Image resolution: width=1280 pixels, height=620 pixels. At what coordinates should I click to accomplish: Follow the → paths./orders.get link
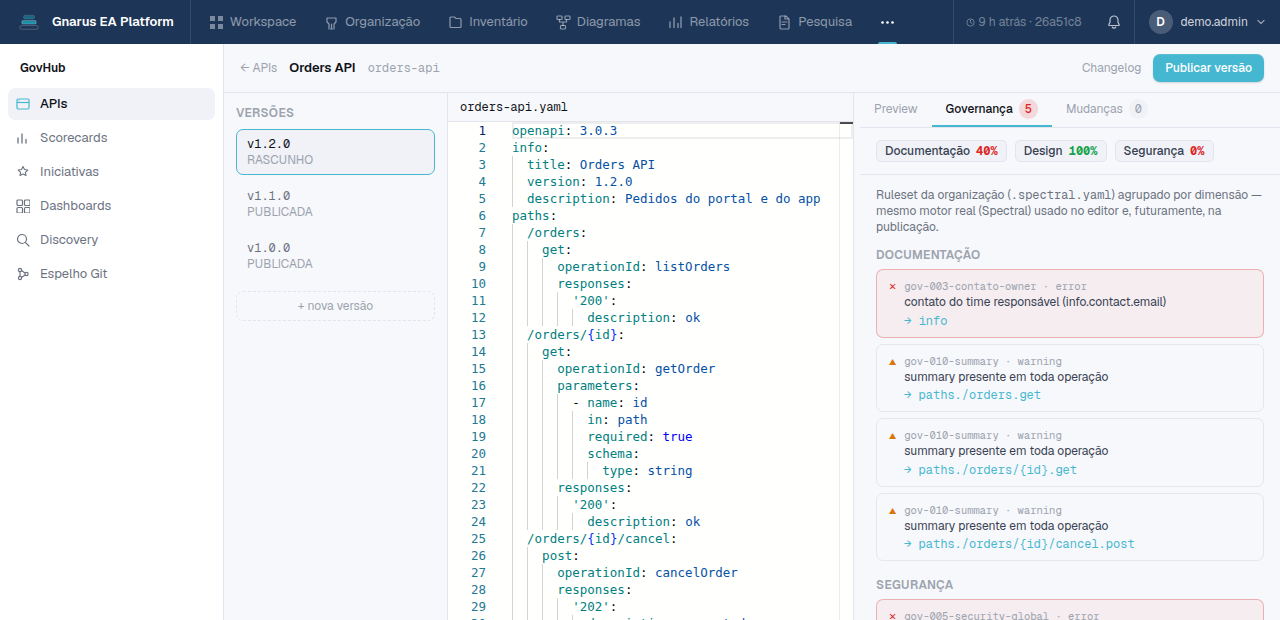972,395
